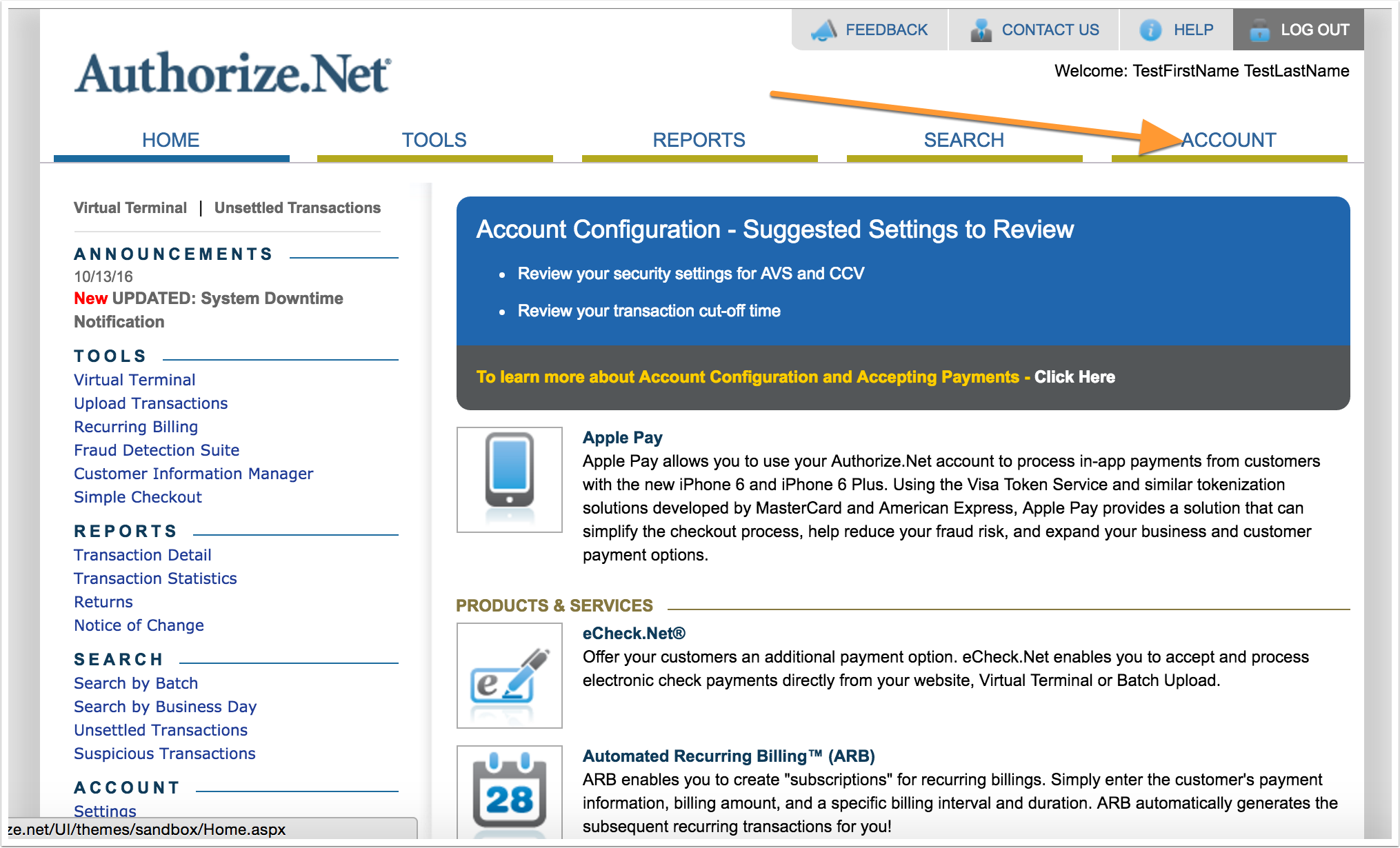Switch to the REPORTS tab
This screenshot has width=1400, height=848.
[x=699, y=140]
